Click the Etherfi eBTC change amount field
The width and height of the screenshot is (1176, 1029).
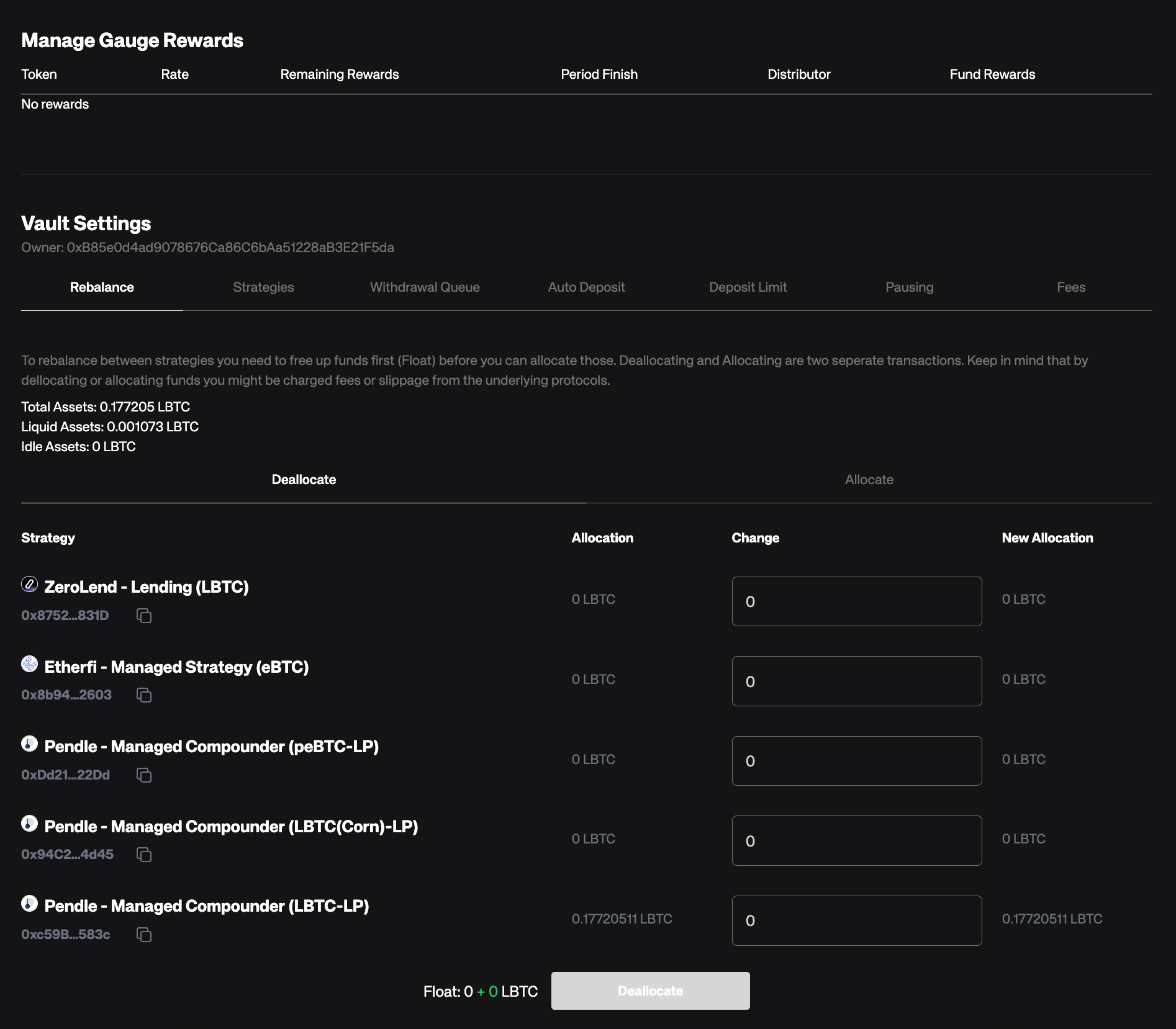[x=856, y=681]
